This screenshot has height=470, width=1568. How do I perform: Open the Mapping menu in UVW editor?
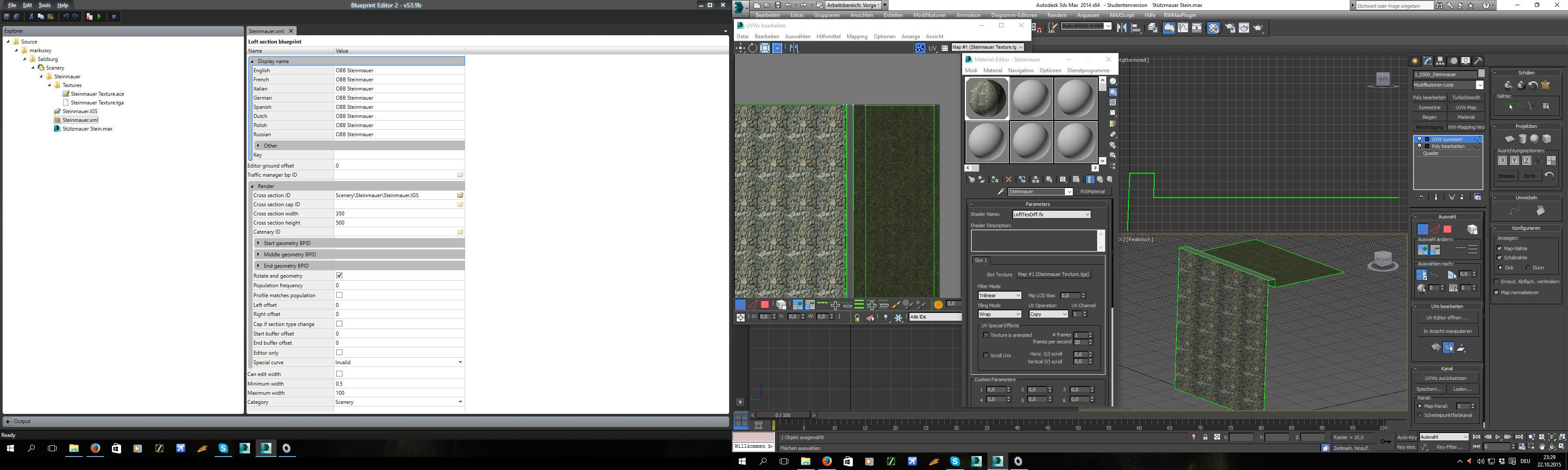(x=856, y=37)
